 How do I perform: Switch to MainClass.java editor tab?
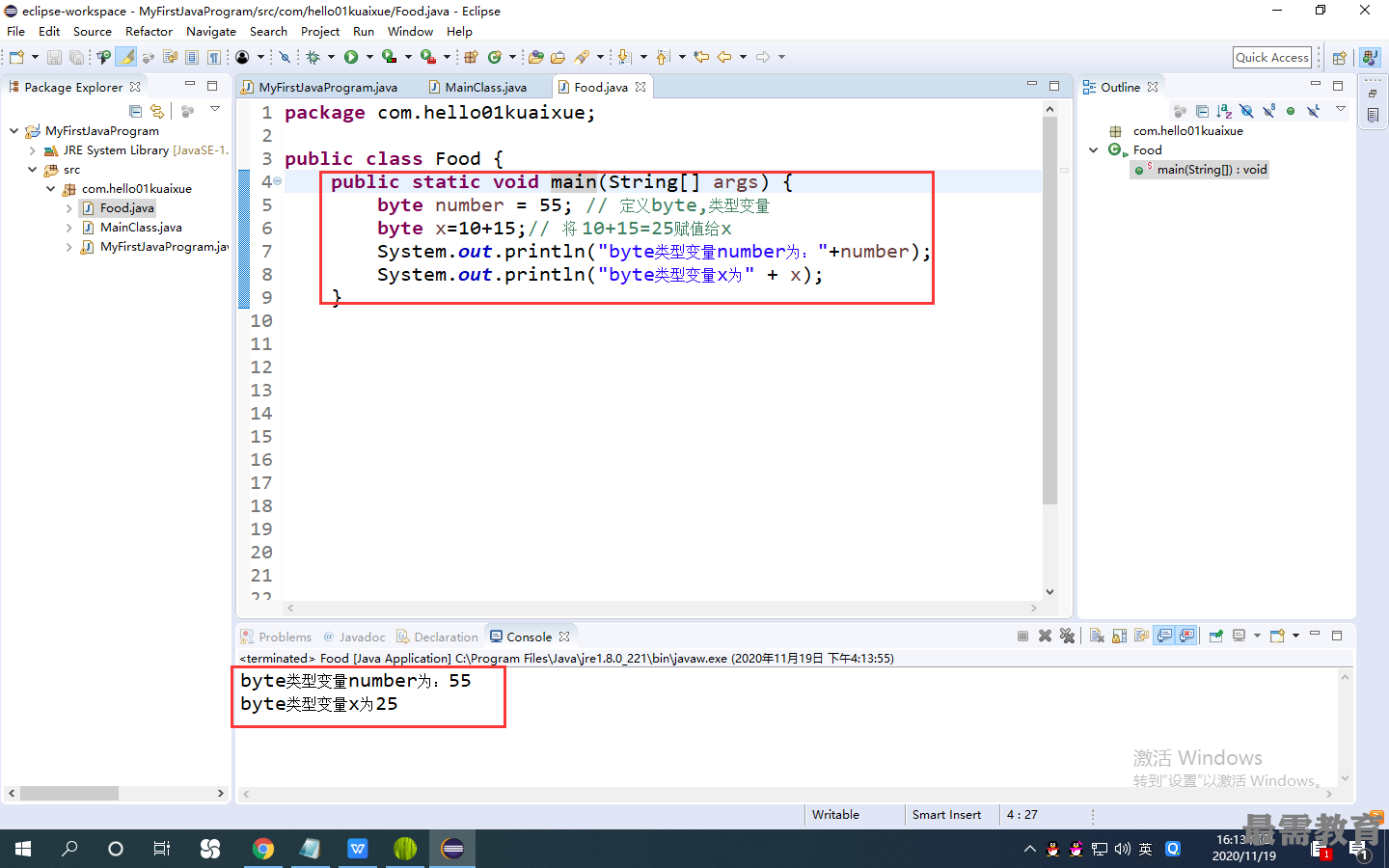coord(478,87)
